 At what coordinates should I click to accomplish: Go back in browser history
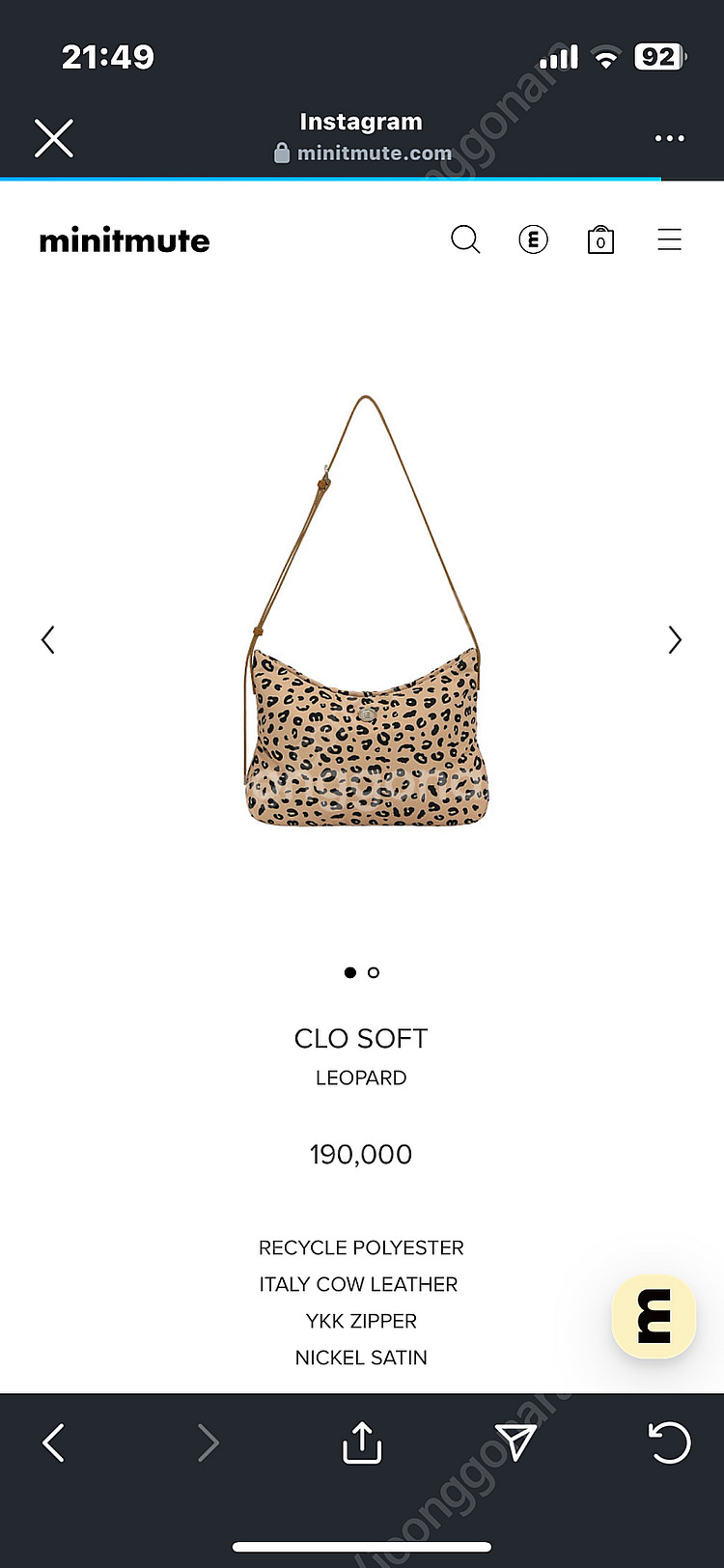pos(54,1442)
